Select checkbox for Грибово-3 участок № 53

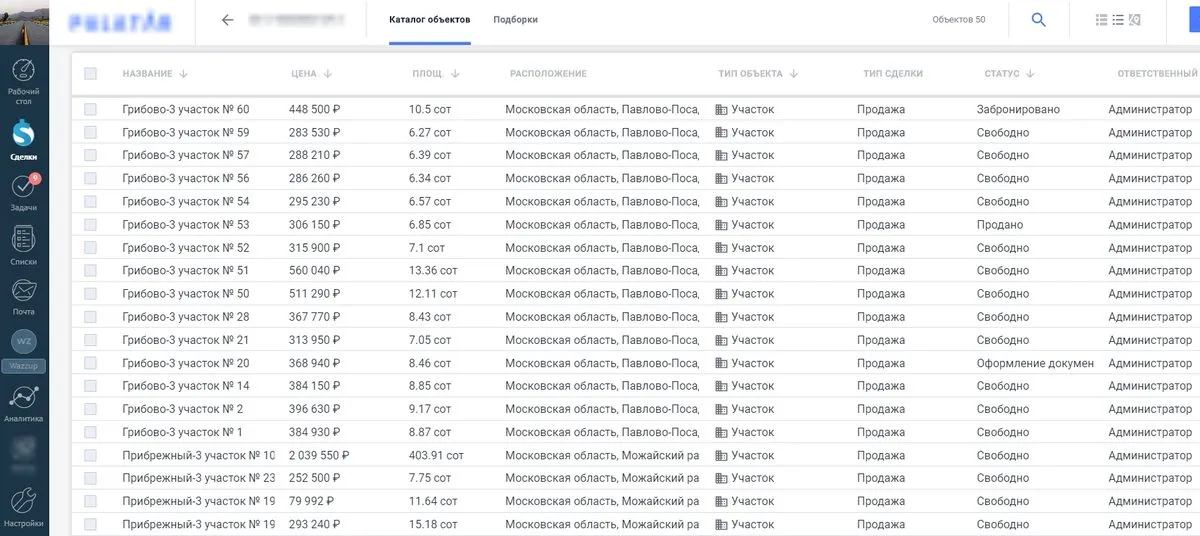tap(91, 225)
